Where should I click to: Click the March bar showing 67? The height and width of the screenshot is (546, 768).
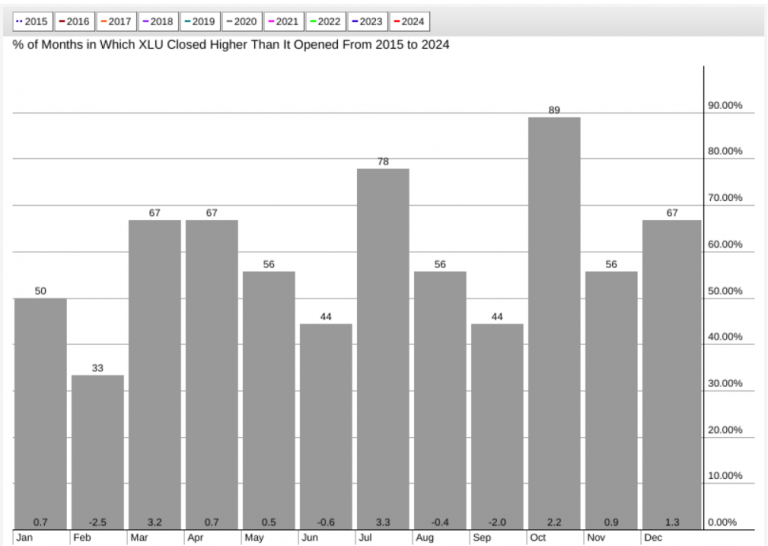[x=155, y=375]
